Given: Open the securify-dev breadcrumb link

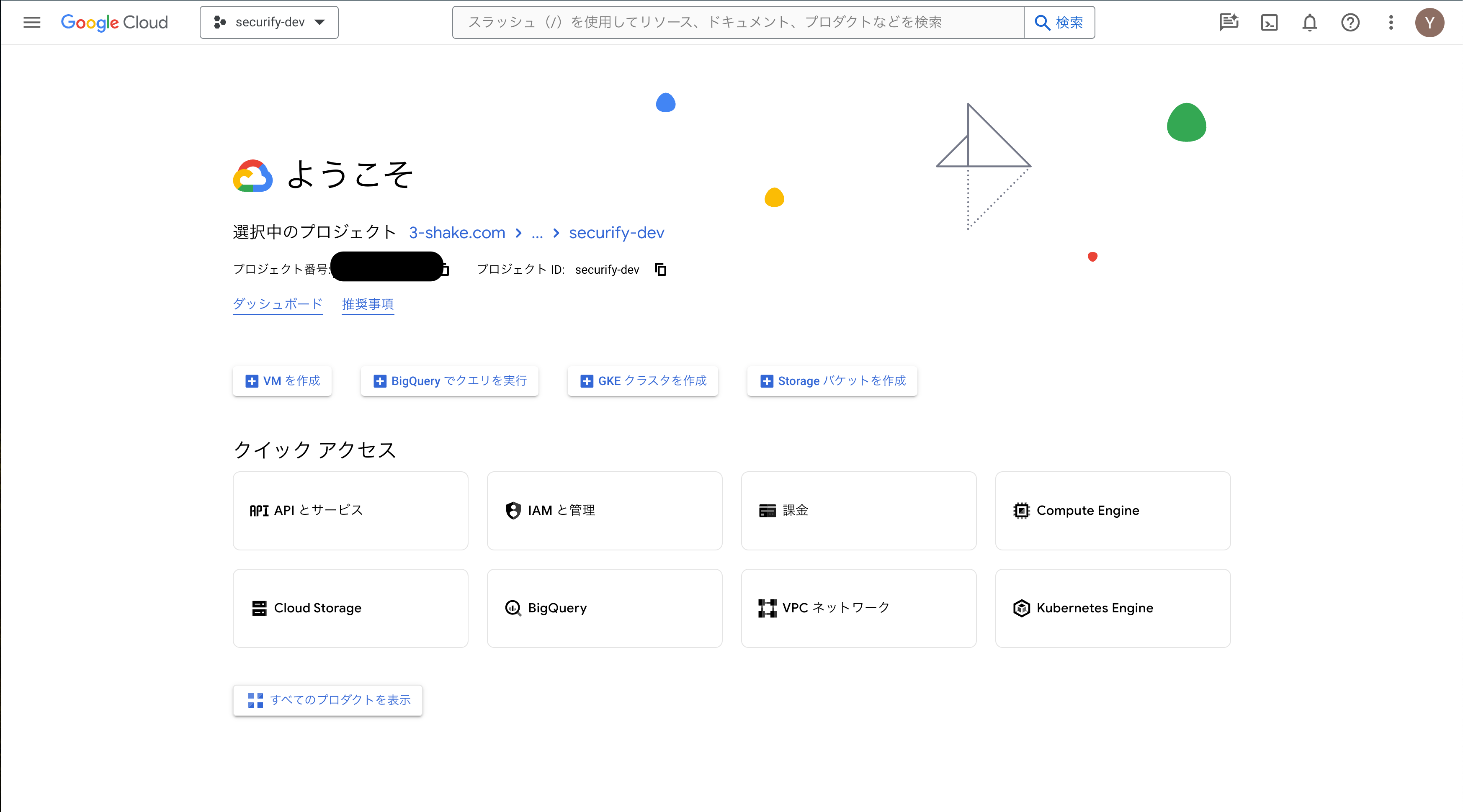Looking at the screenshot, I should click(x=616, y=232).
